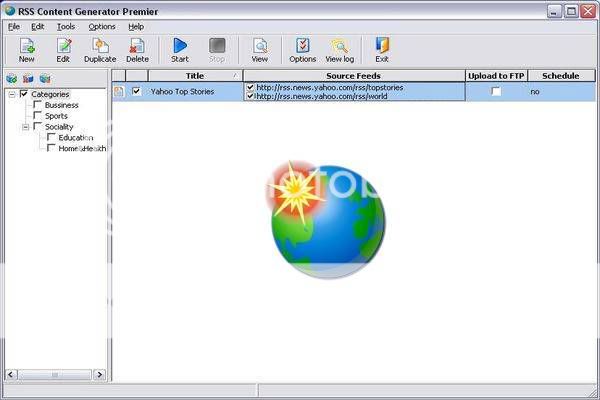Select the Categories root label

(x=50, y=94)
